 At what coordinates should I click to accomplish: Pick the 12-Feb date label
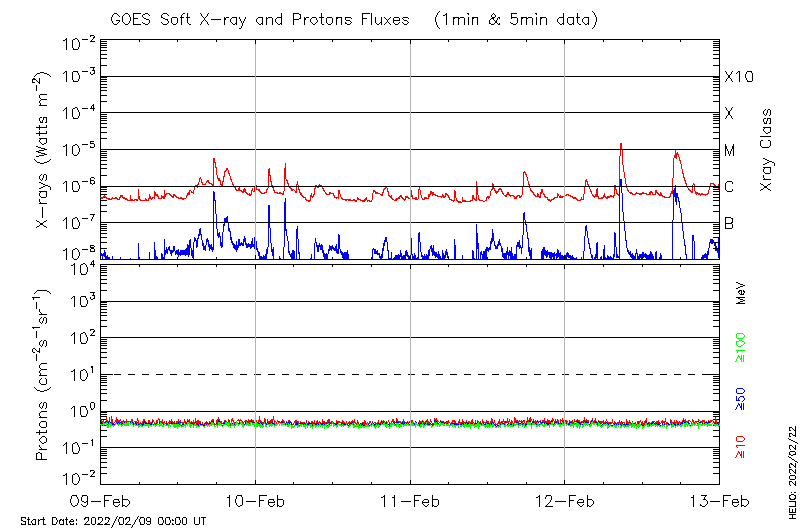pos(565,502)
